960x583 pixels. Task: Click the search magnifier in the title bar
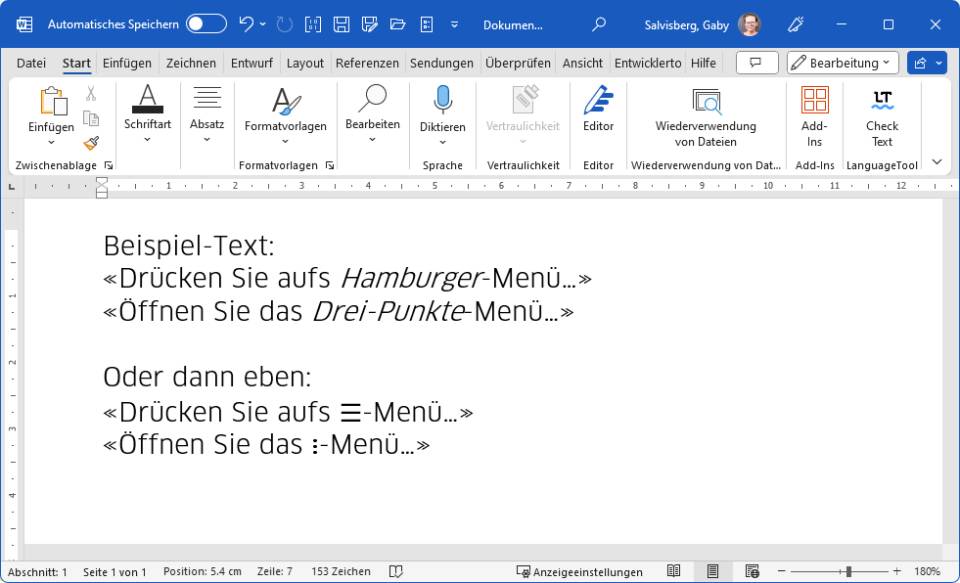pyautogui.click(x=598, y=24)
